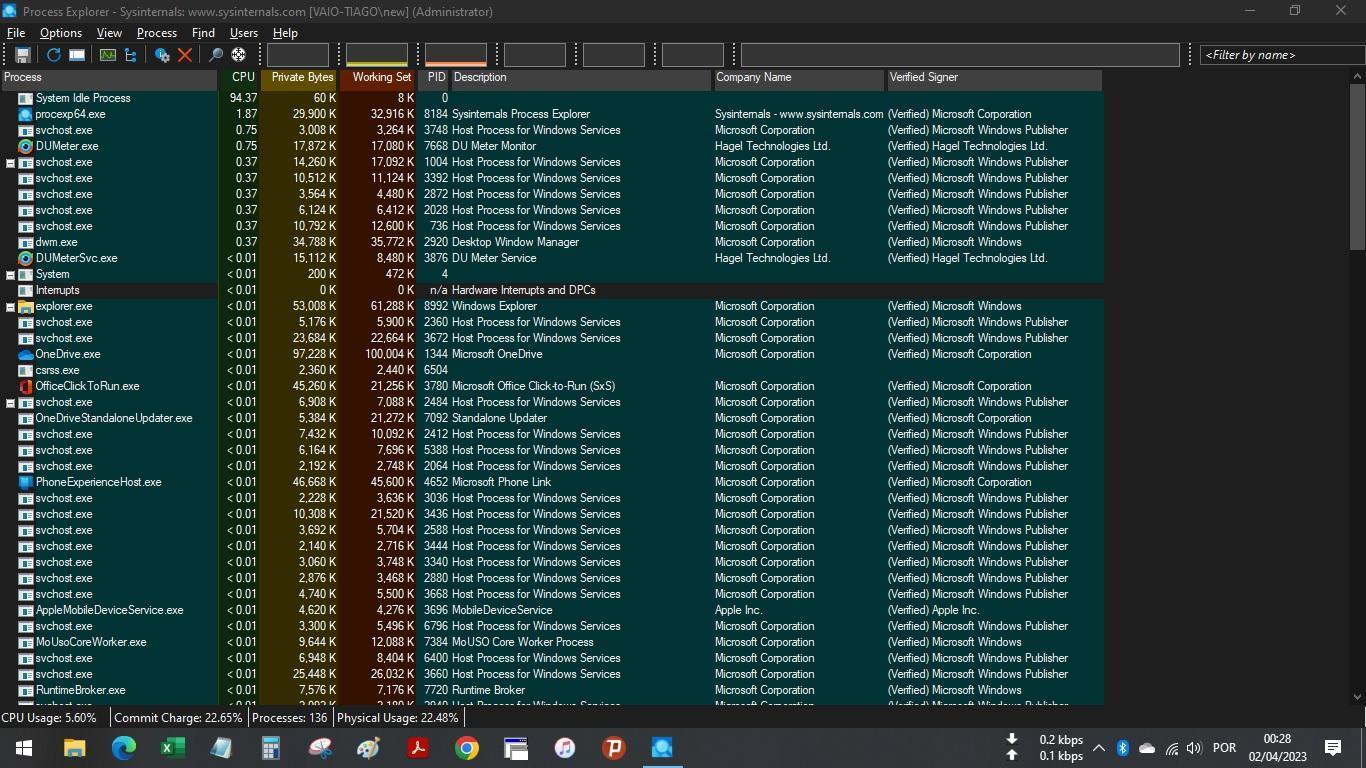Collapse the System process tree node
The image size is (1366, 768).
click(x=10, y=274)
